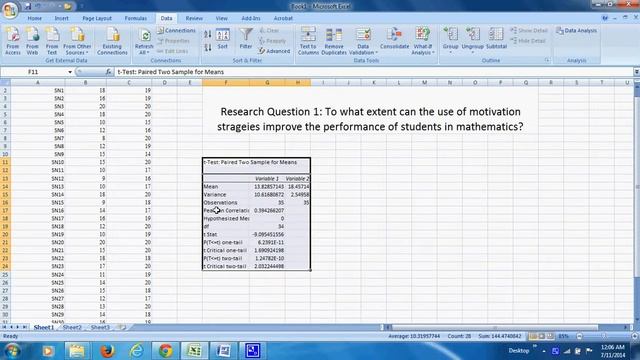Go to next sheet tab arrow

click(x=18, y=327)
